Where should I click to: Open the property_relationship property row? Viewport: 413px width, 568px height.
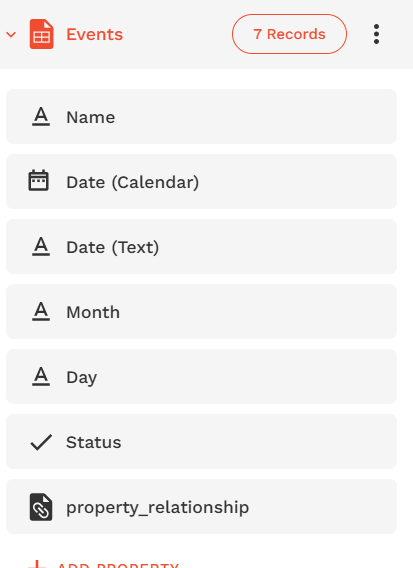[201, 506]
